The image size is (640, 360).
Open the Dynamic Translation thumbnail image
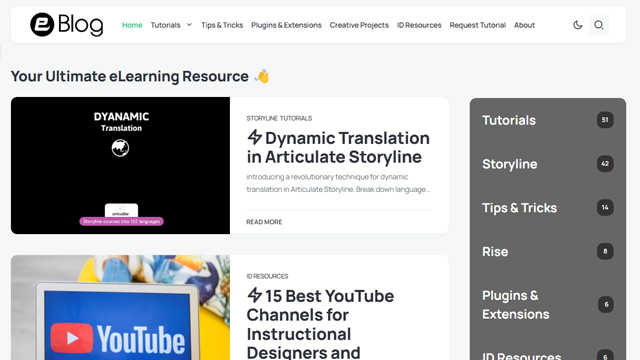point(120,165)
